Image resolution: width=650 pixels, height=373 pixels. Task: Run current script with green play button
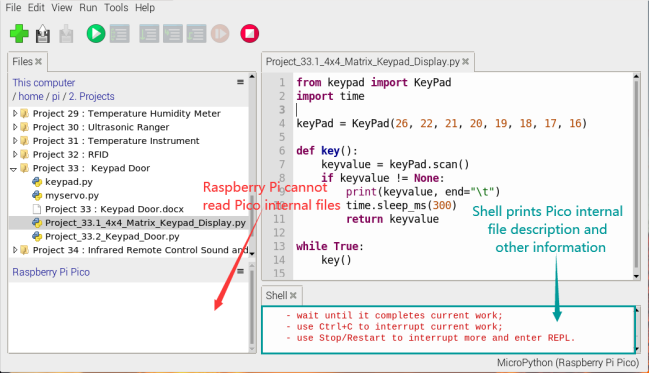[x=96, y=34]
